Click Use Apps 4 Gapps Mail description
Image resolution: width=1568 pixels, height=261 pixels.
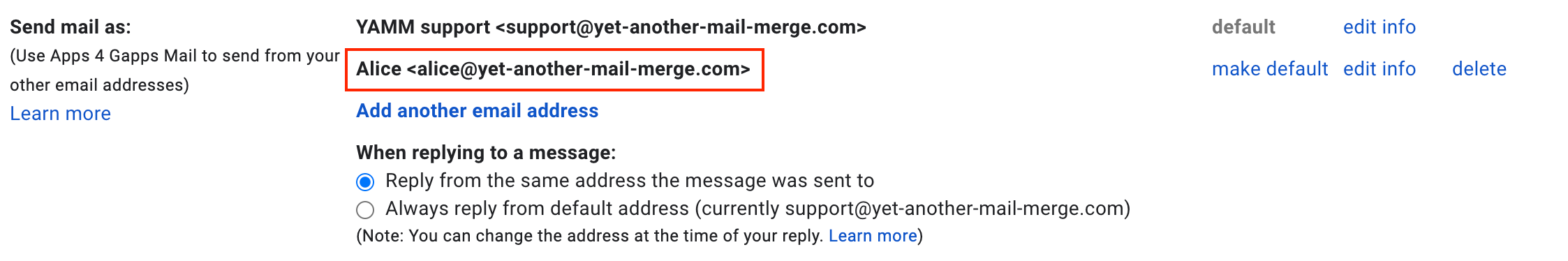point(175,56)
